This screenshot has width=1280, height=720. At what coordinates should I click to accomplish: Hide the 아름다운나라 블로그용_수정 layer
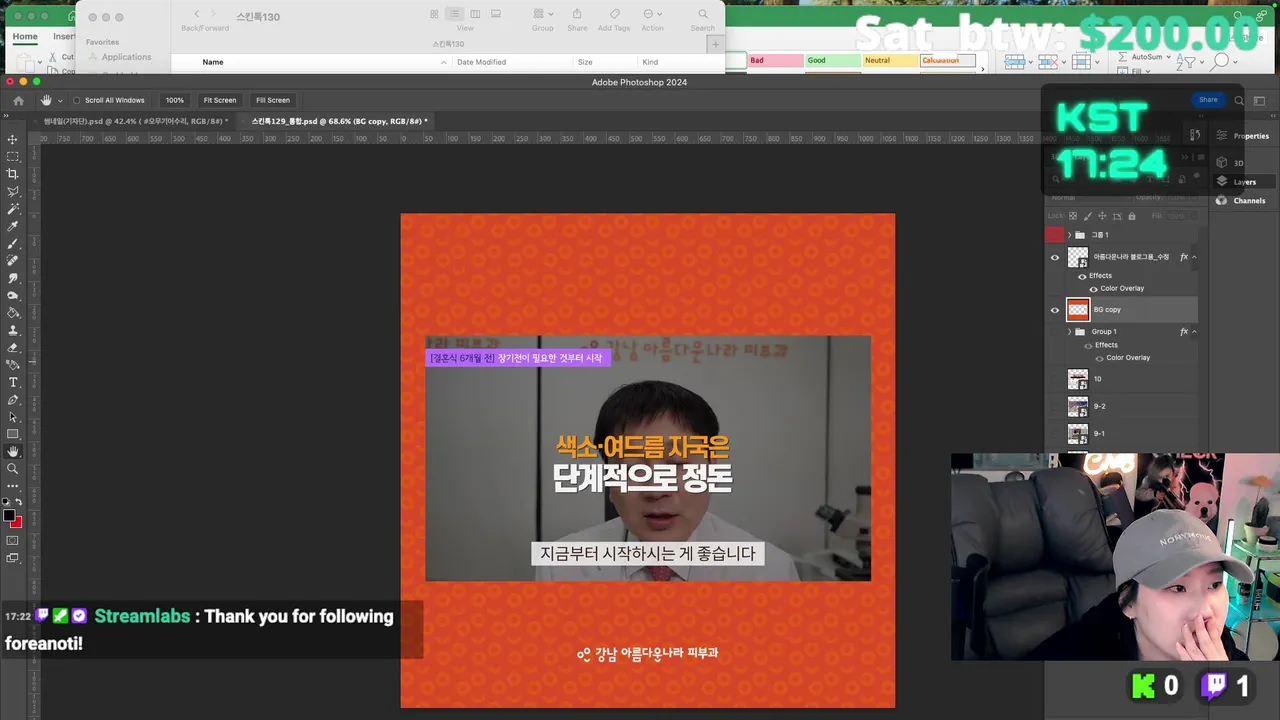tap(1054, 257)
